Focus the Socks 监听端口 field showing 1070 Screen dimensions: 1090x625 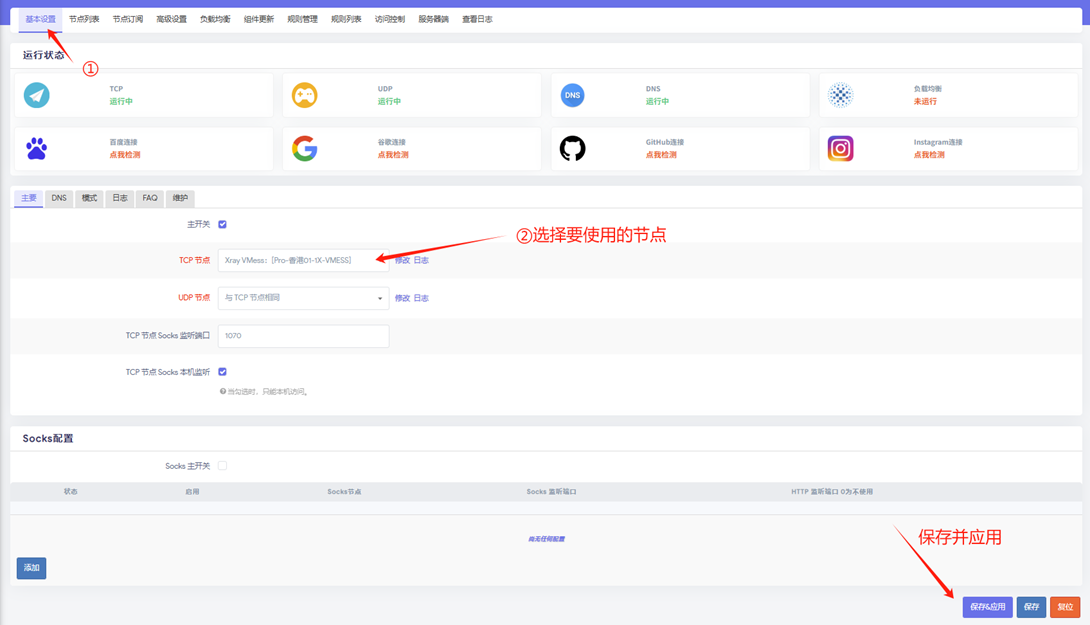(x=303, y=336)
